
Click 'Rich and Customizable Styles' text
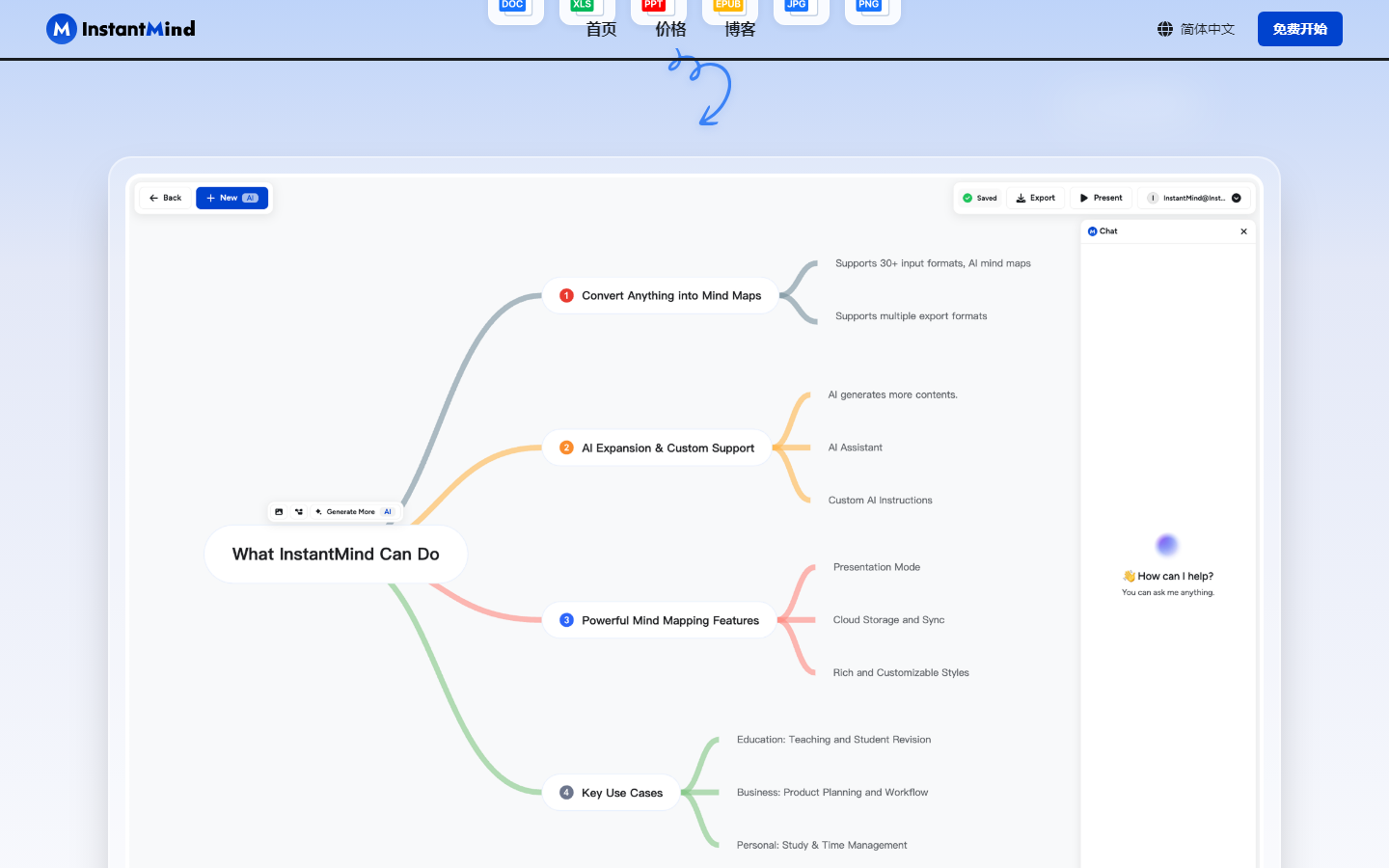901,673
